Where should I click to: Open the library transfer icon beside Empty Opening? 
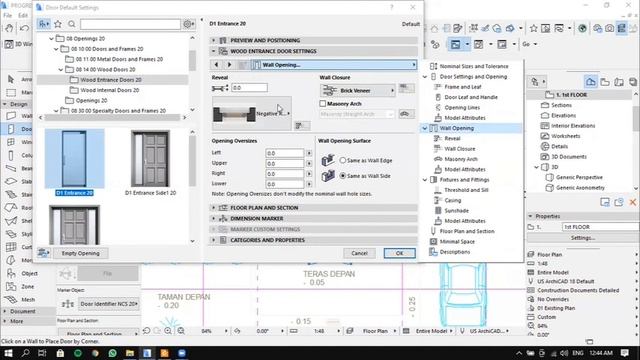point(43,253)
